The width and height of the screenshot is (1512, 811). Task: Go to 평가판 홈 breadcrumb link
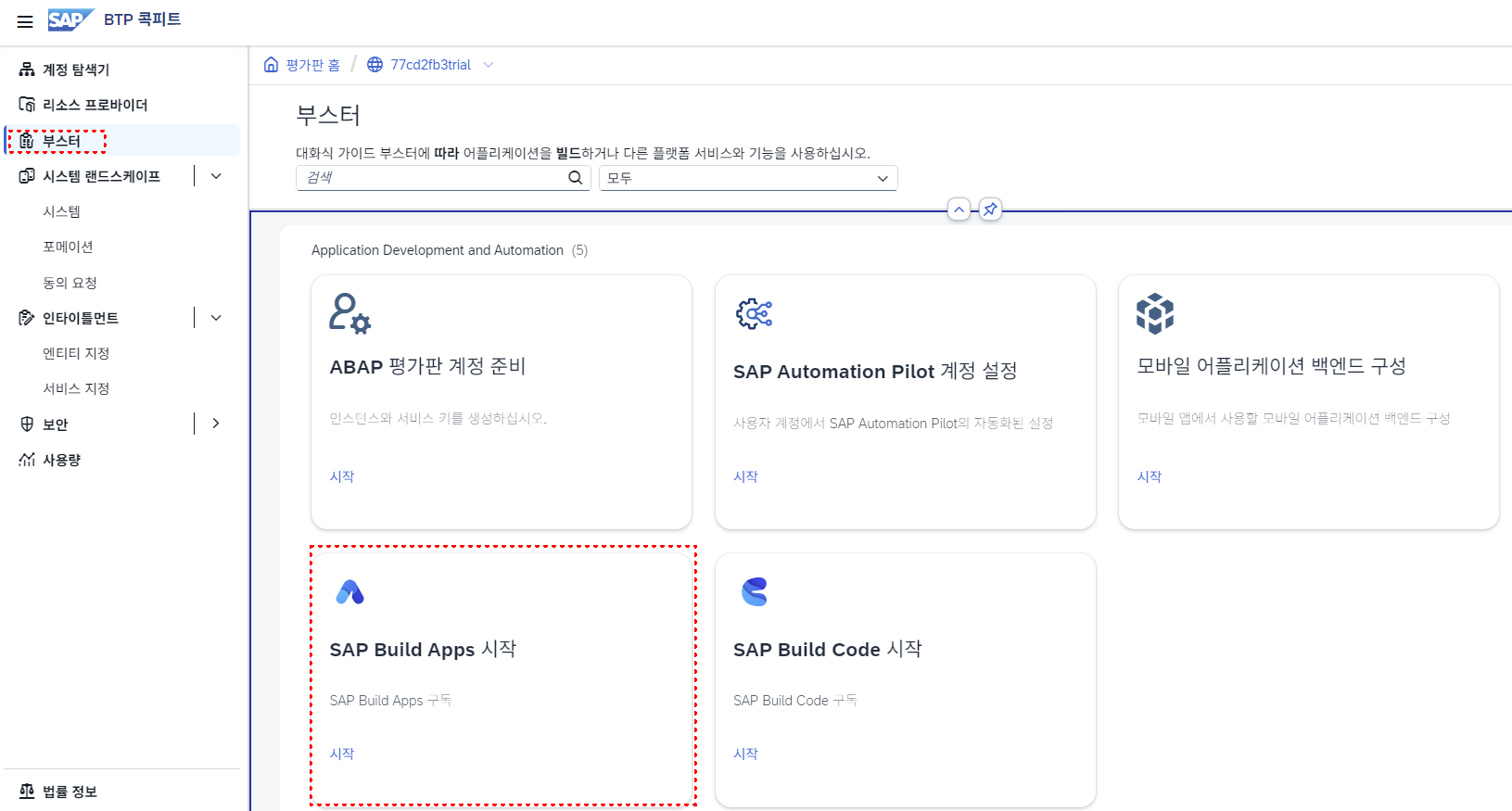click(312, 65)
